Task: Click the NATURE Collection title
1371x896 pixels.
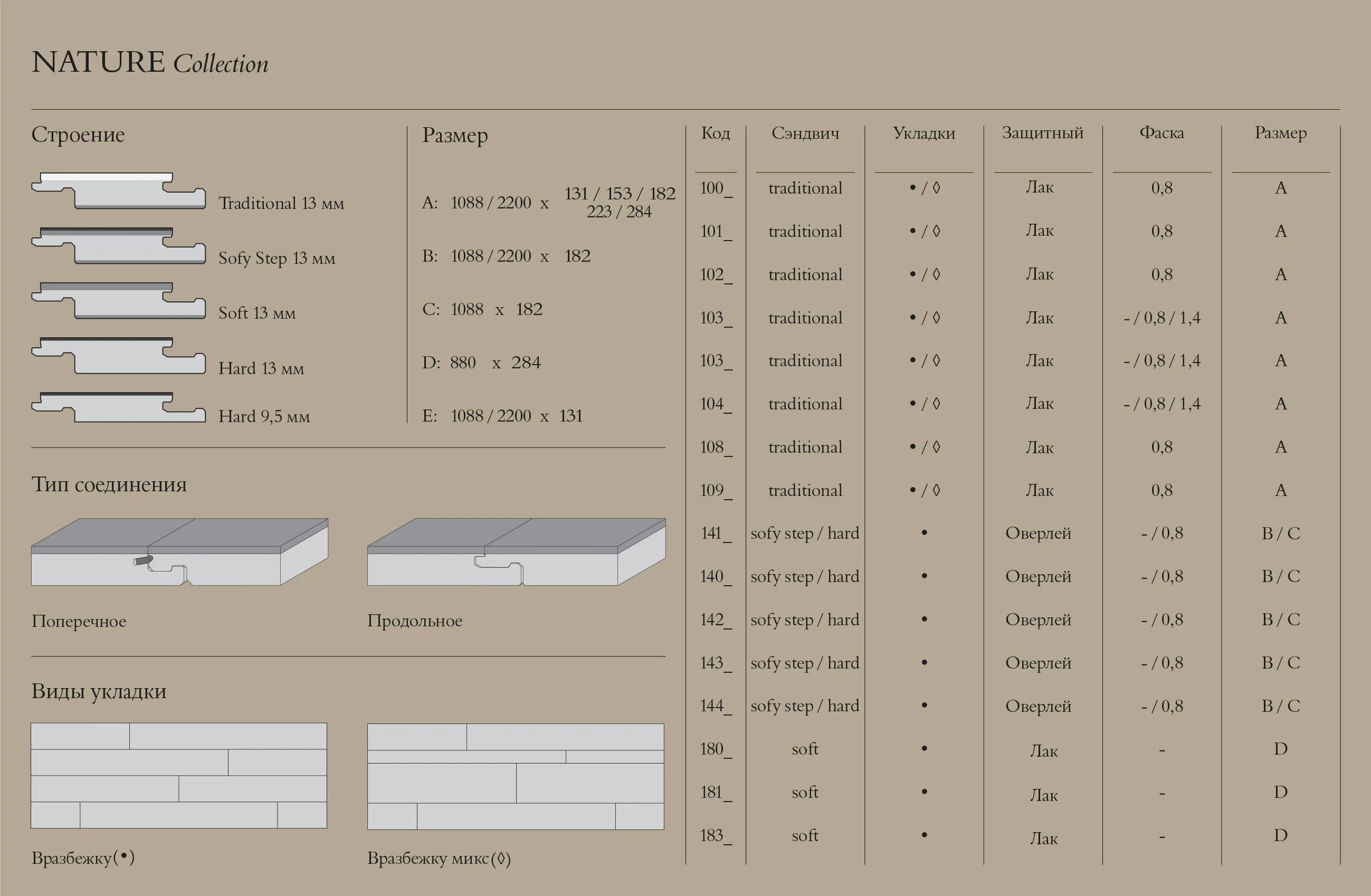Action: point(150,62)
